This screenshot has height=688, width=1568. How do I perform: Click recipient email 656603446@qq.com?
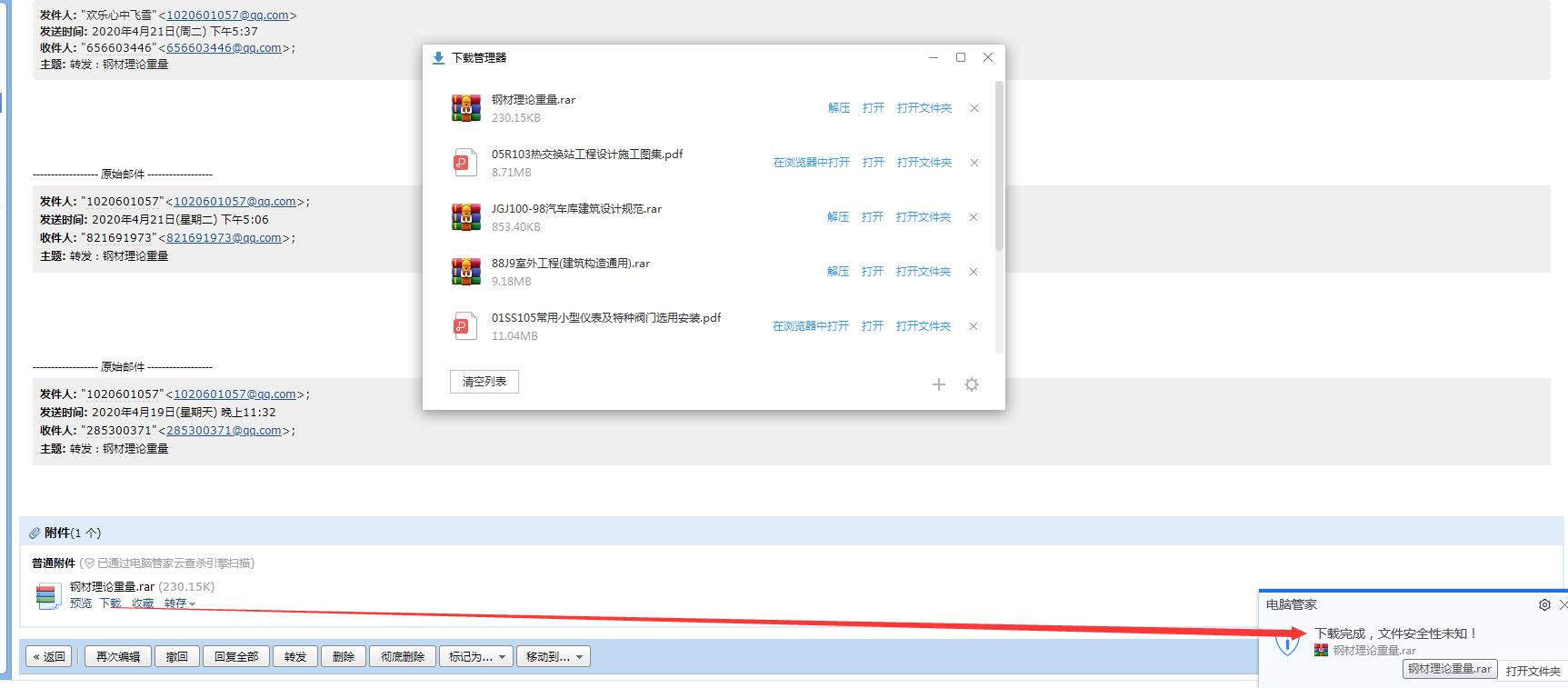[224, 48]
